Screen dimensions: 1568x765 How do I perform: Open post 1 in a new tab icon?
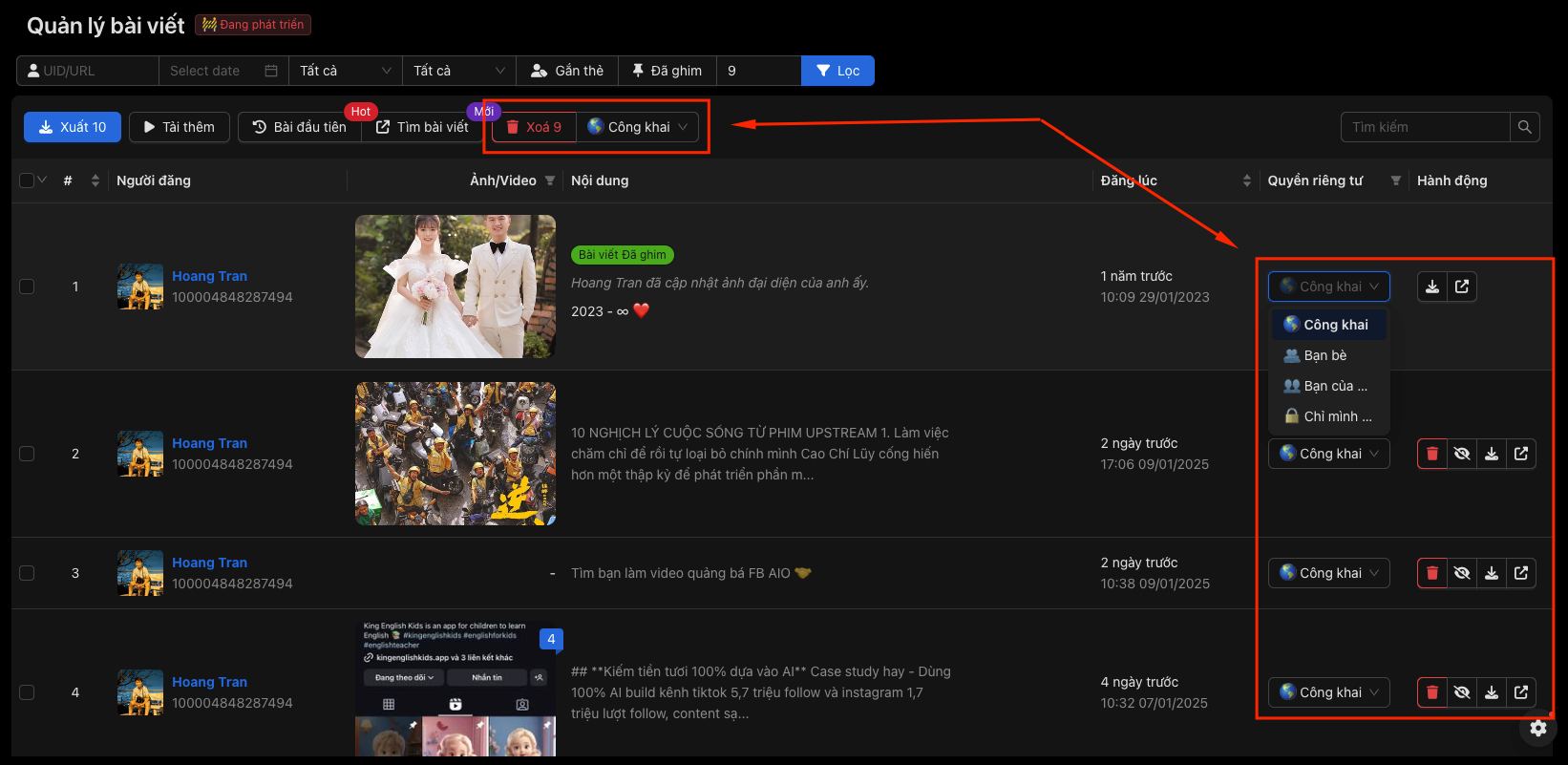coord(1462,287)
